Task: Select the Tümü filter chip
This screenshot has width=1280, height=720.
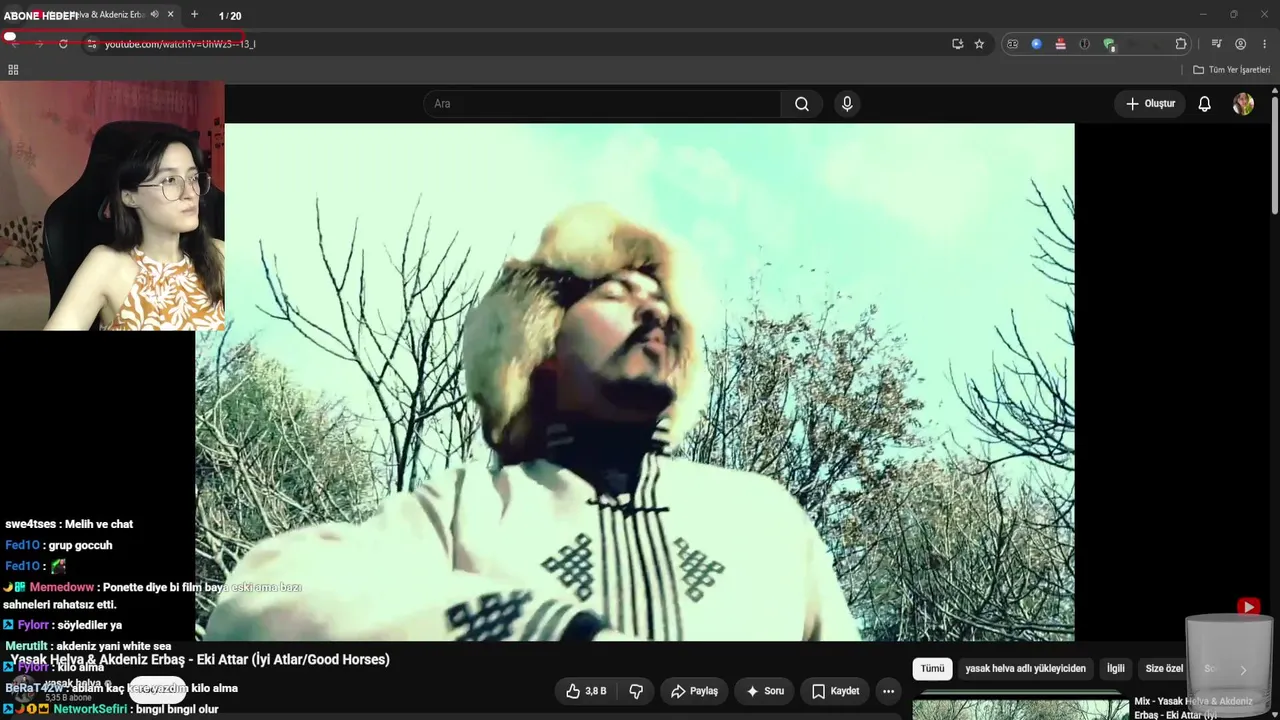Action: 932,669
